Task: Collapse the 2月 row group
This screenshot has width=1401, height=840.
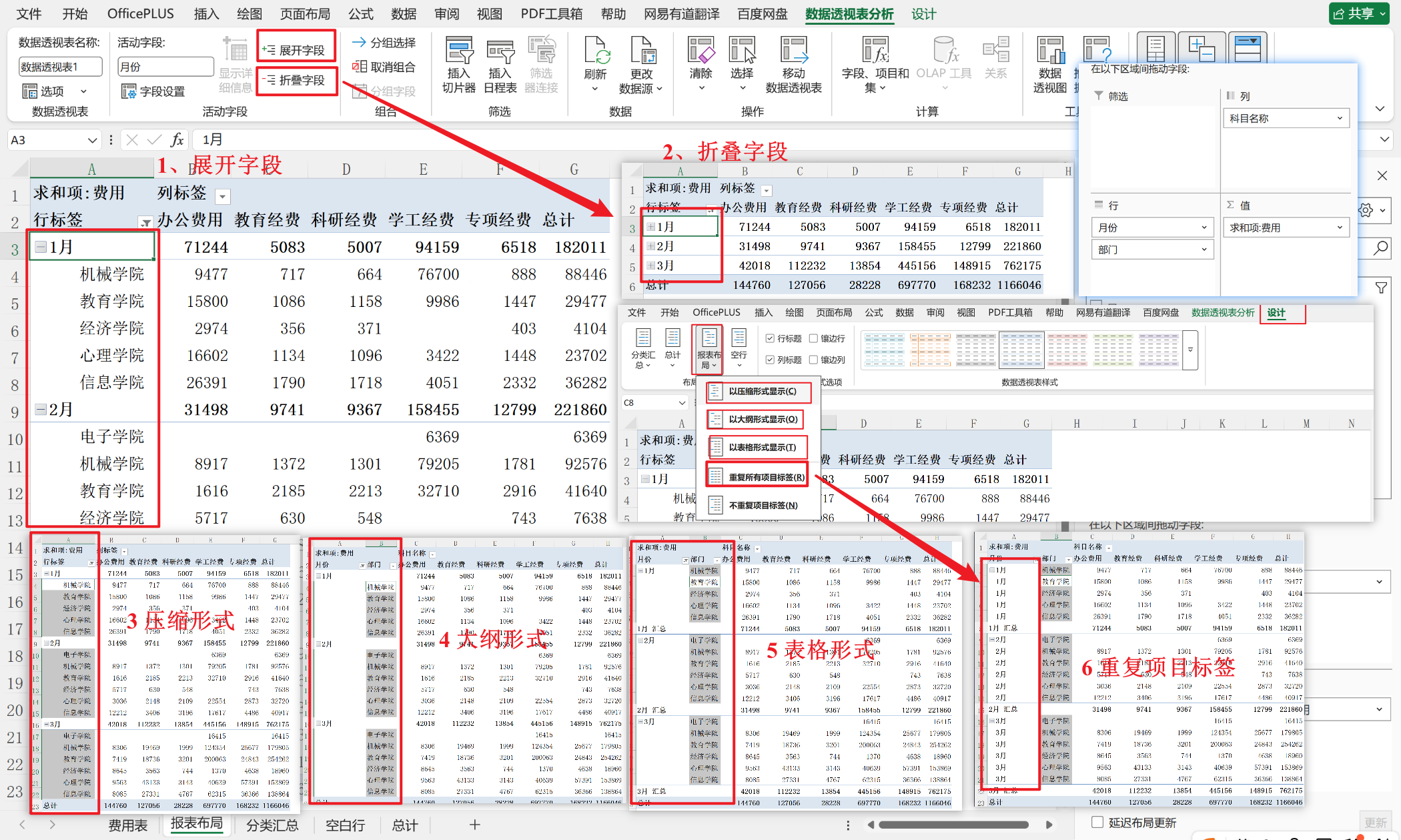Action: (41, 410)
